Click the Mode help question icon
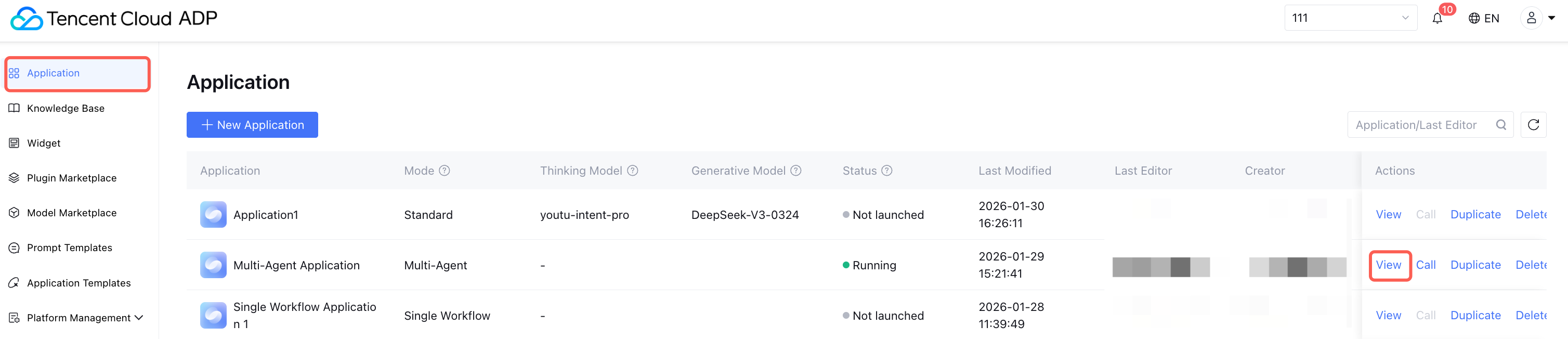 point(445,171)
